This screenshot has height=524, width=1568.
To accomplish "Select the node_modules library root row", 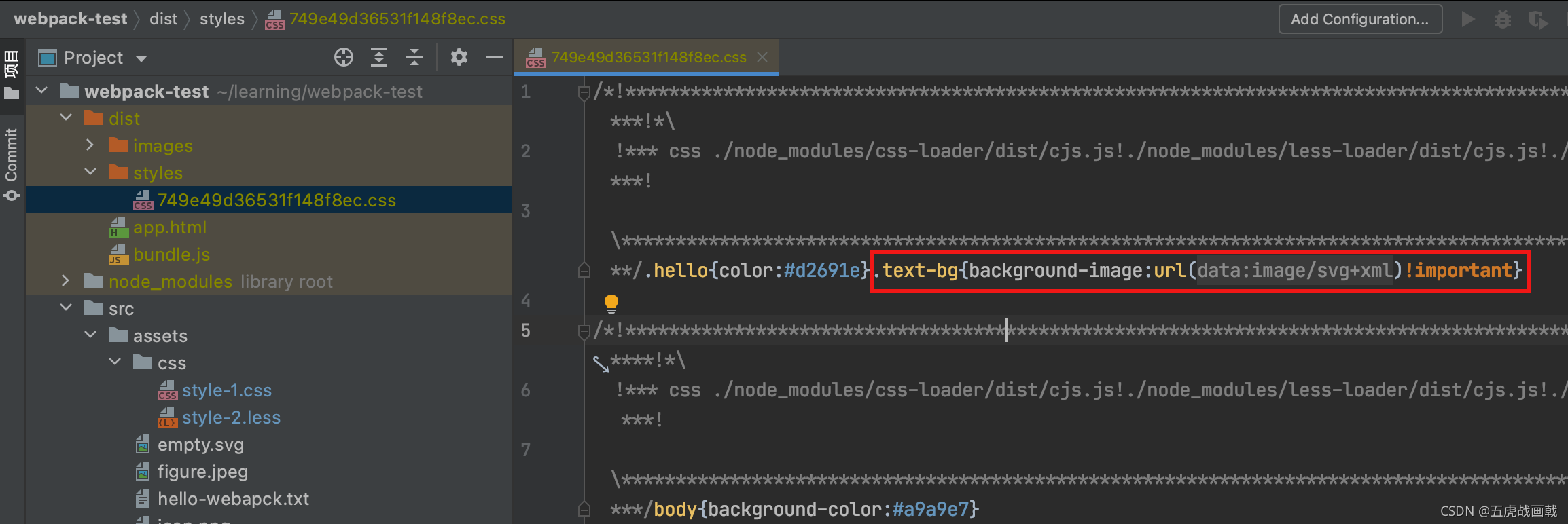I will (x=269, y=282).
